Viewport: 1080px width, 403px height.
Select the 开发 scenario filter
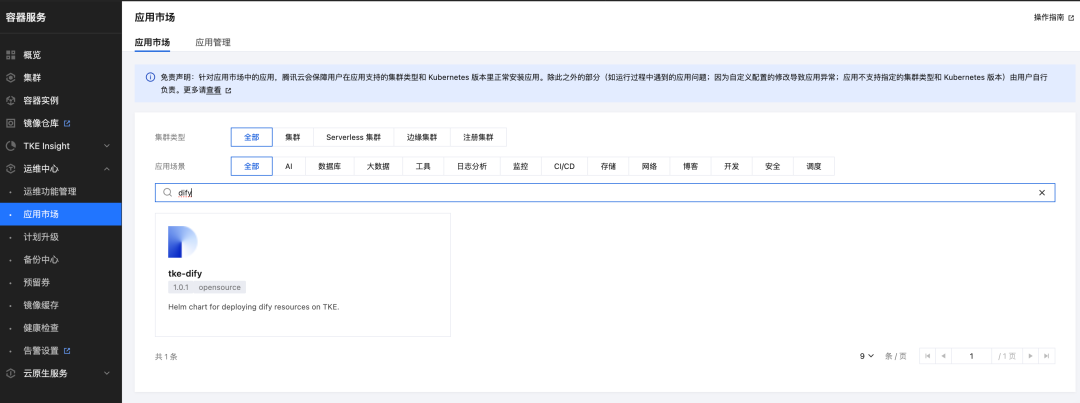[x=731, y=166]
